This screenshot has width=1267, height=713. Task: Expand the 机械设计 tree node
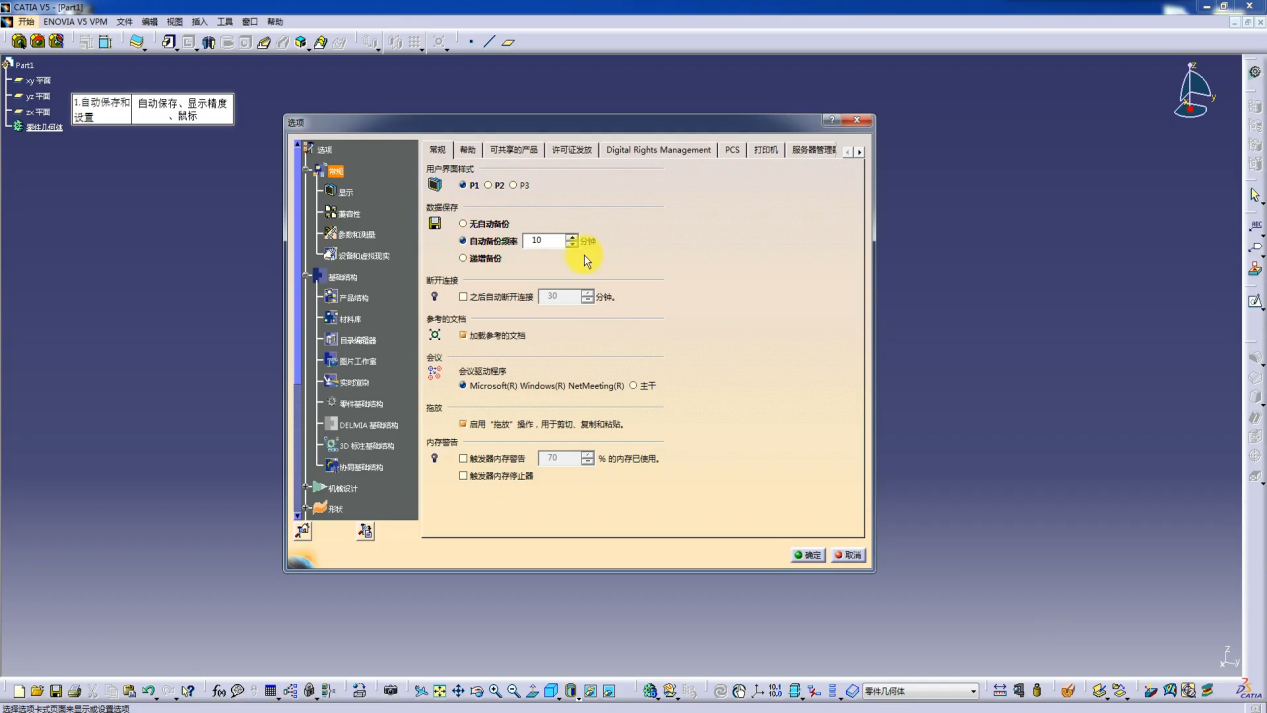tap(307, 488)
